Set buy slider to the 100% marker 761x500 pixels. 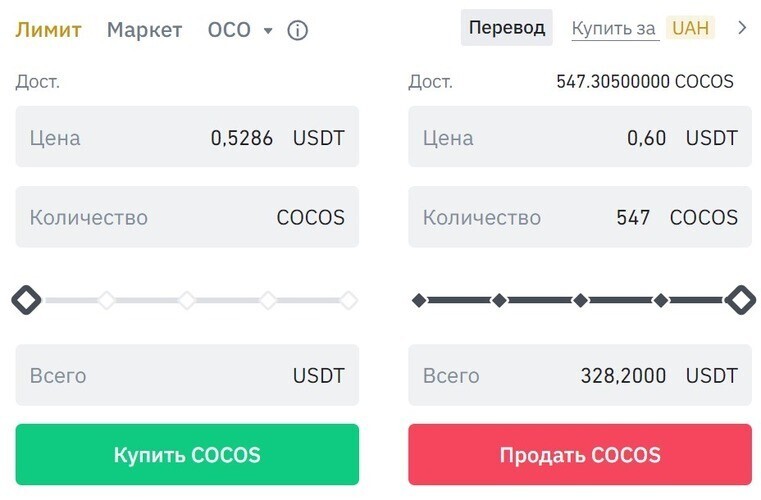click(348, 300)
